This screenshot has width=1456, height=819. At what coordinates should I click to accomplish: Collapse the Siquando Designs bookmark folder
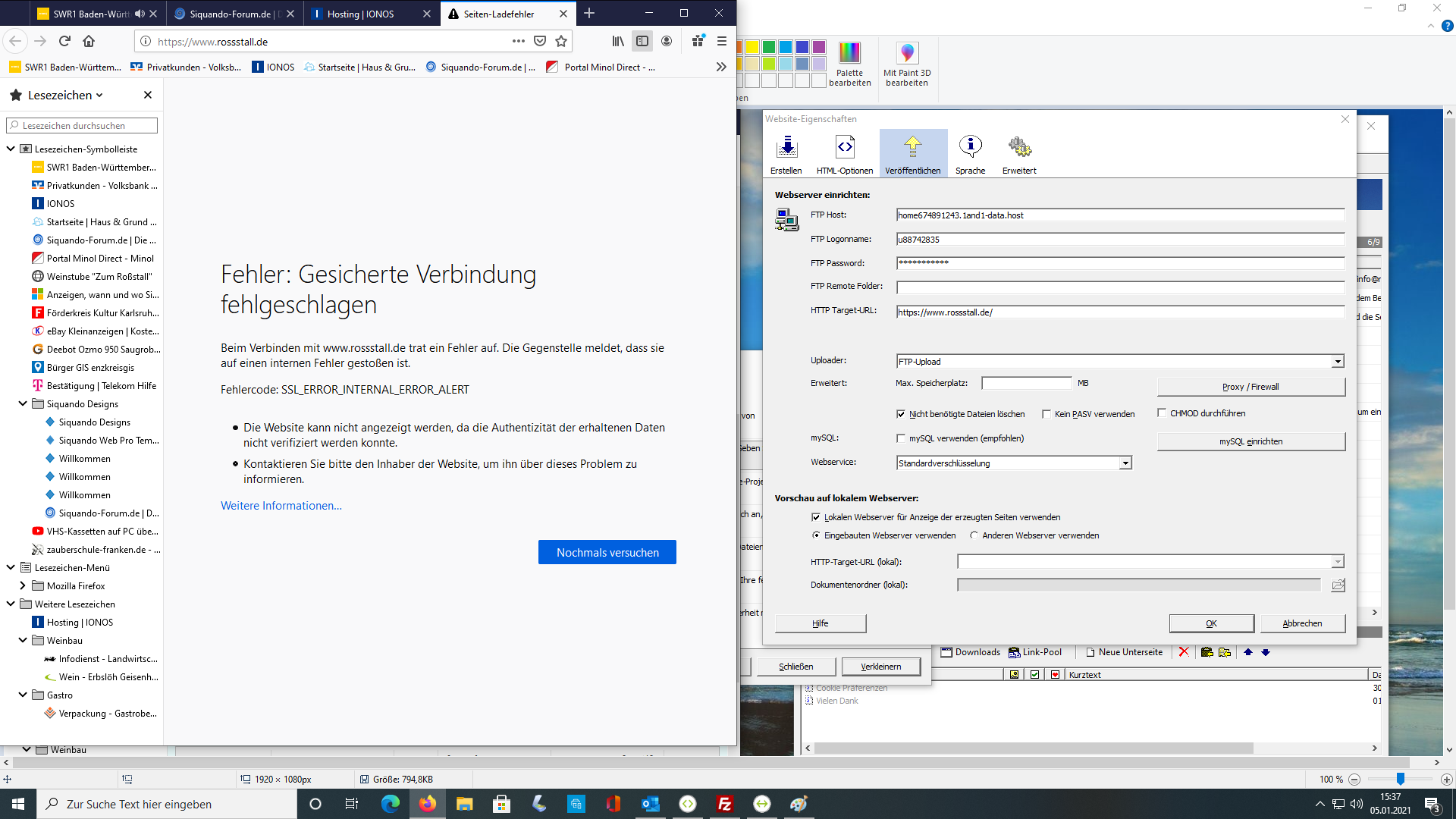(23, 404)
